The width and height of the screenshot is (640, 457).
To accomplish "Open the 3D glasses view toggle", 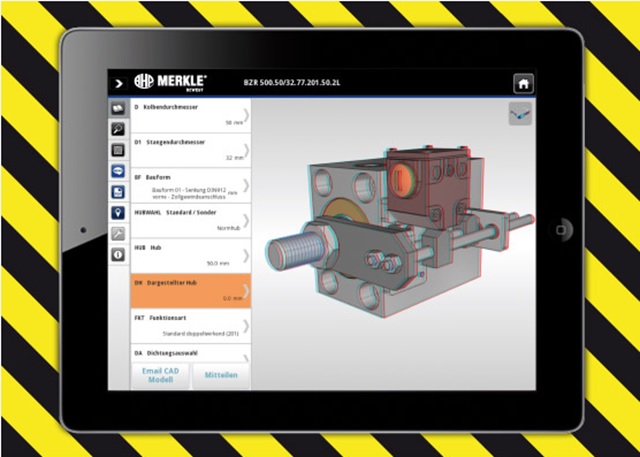I will click(x=519, y=114).
